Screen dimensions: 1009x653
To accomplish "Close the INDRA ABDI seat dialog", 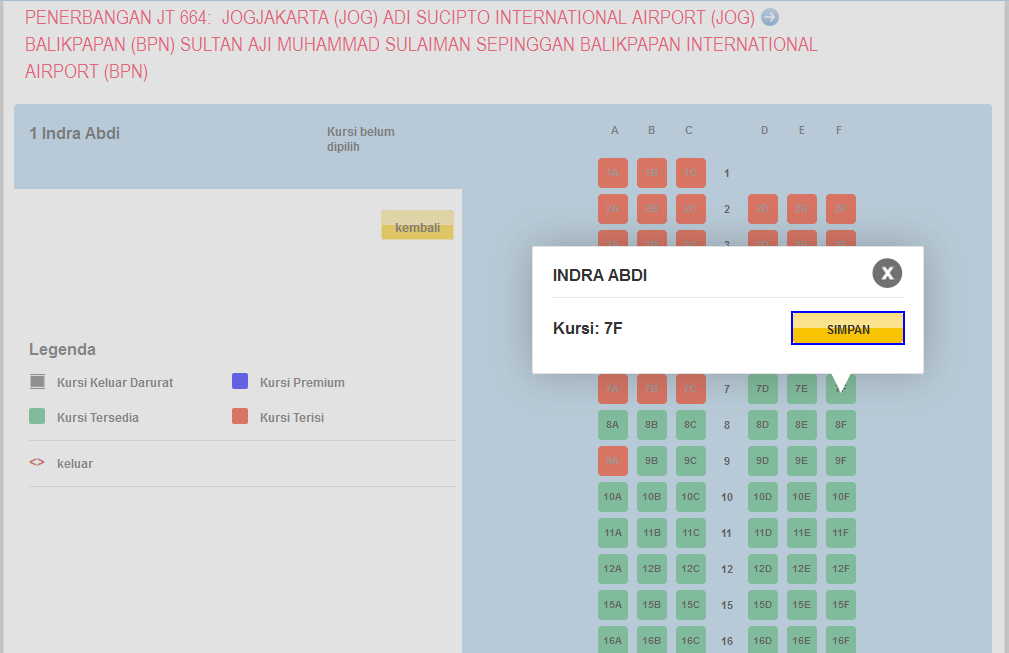I will [886, 273].
